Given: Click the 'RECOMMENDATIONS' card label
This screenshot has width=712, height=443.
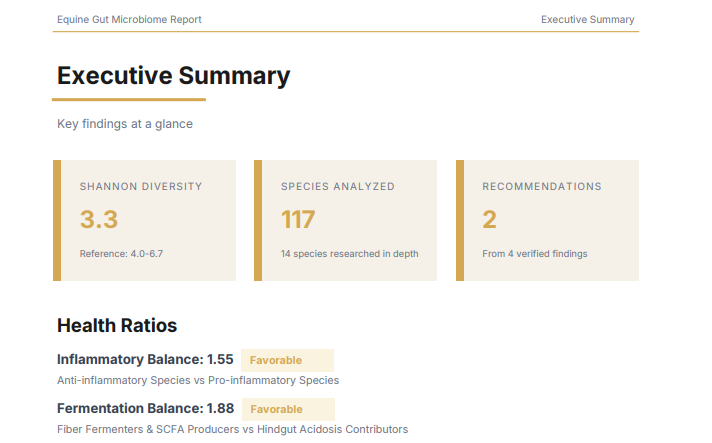Looking at the screenshot, I should coord(542,187).
